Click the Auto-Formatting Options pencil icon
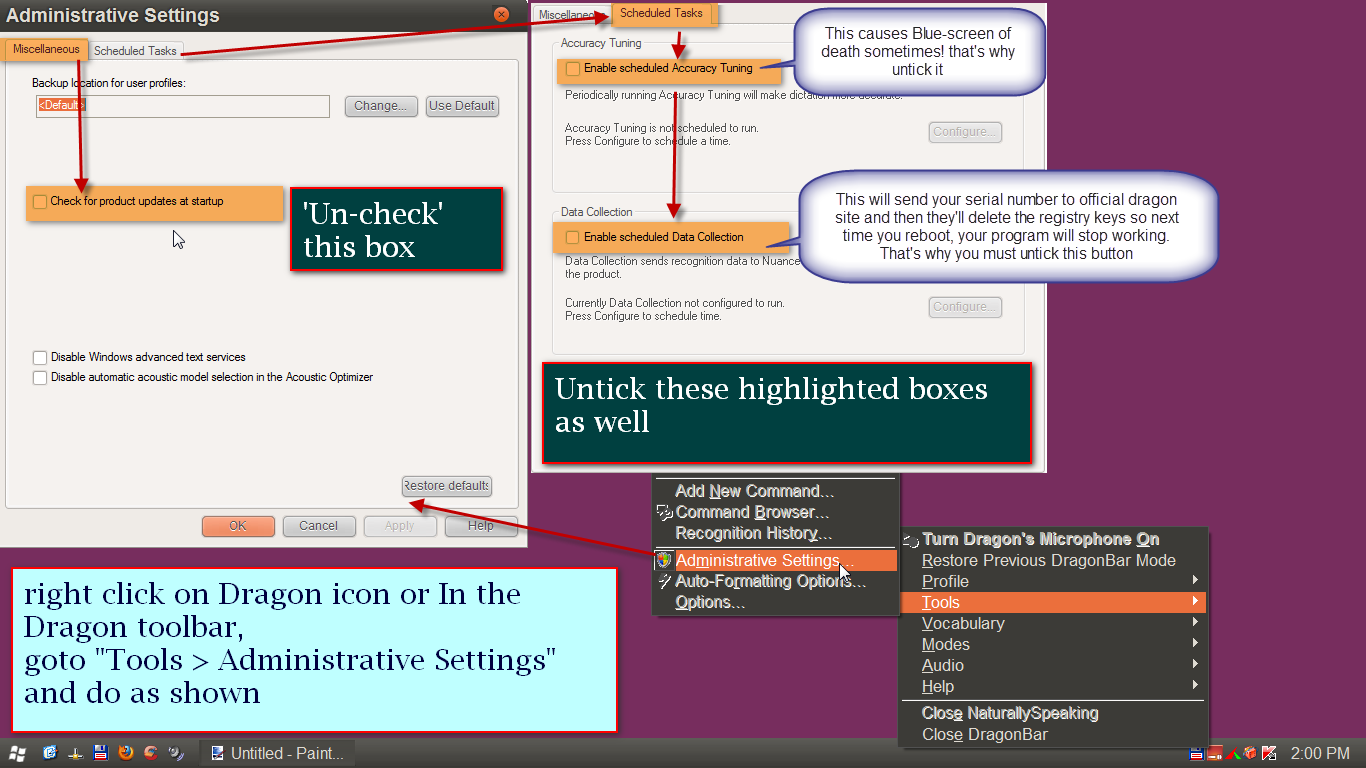This screenshot has width=1366, height=768. point(664,581)
